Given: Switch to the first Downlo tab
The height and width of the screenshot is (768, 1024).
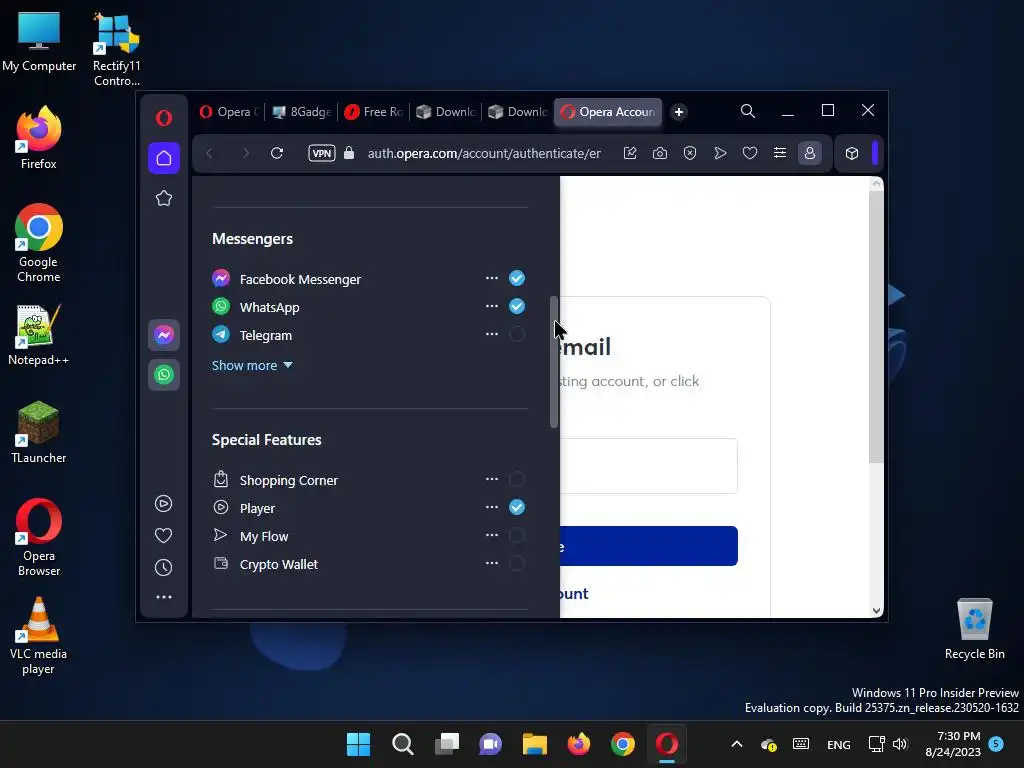Looking at the screenshot, I should 446,112.
